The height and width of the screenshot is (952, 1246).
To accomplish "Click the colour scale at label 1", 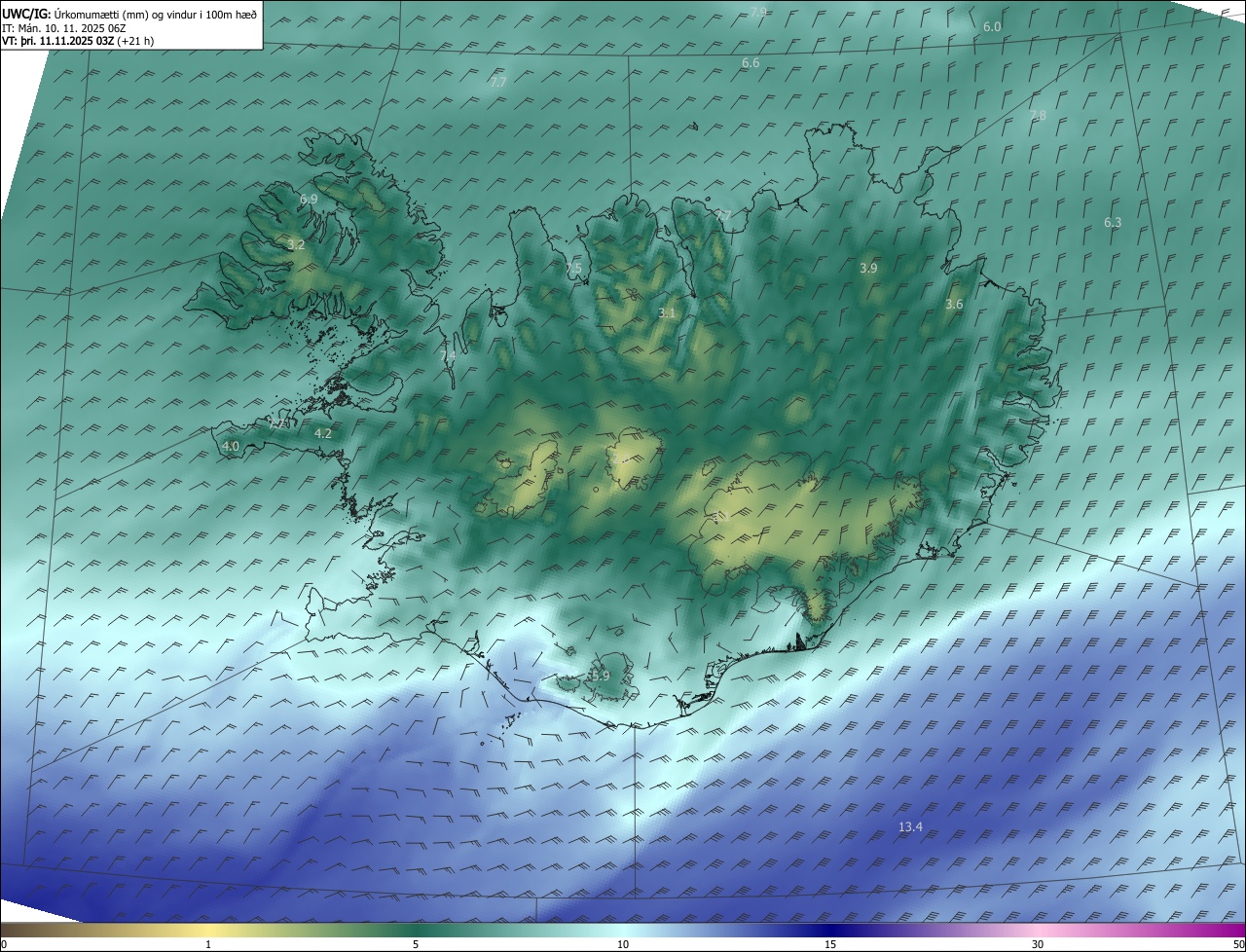I will point(208,944).
